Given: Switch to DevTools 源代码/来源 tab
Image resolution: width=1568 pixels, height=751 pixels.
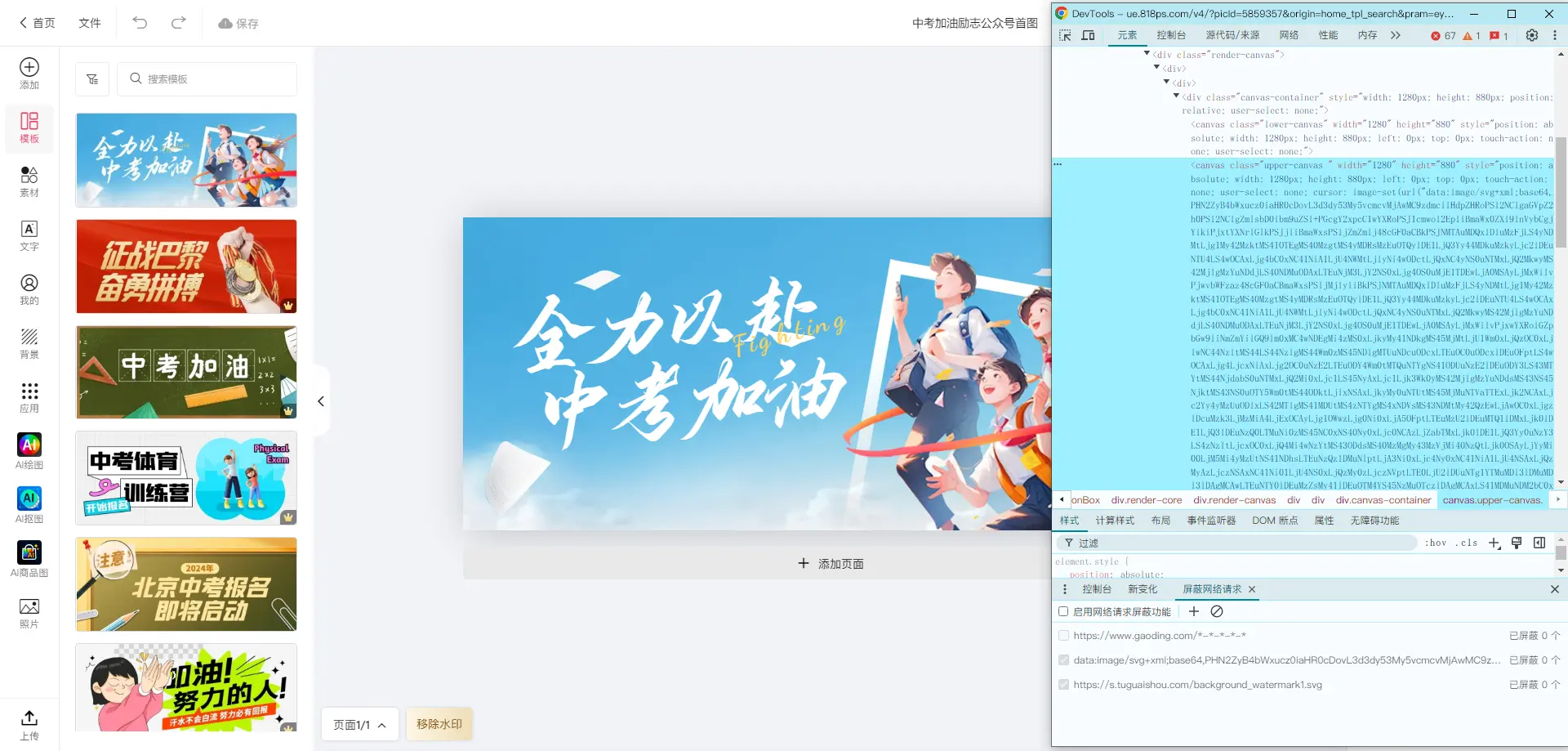Looking at the screenshot, I should (1232, 35).
